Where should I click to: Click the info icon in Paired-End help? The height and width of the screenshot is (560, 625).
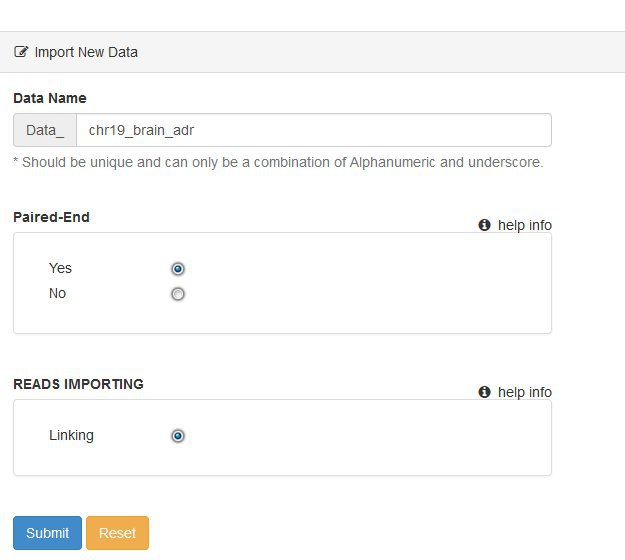484,225
